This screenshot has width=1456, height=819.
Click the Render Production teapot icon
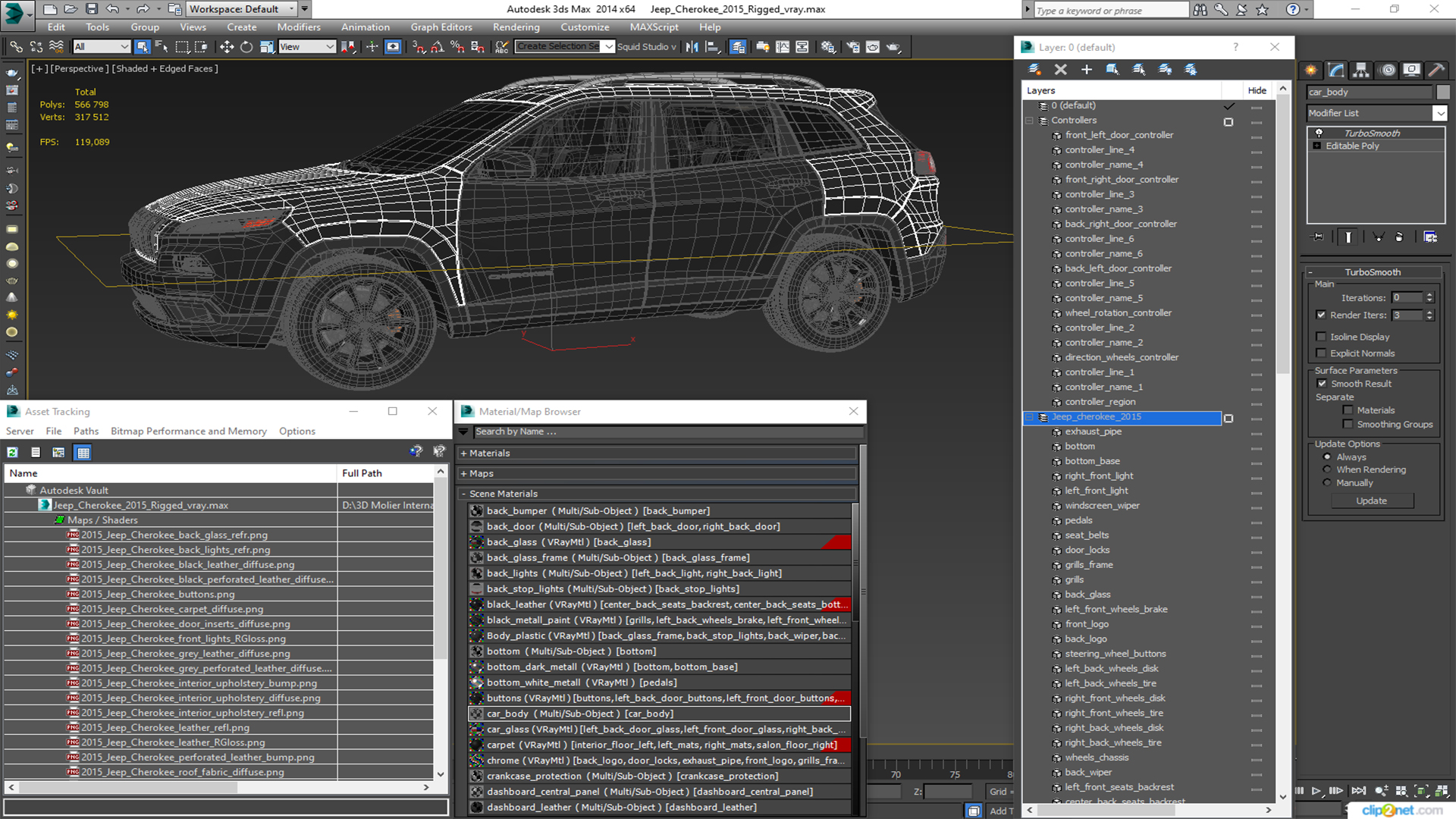tap(893, 47)
